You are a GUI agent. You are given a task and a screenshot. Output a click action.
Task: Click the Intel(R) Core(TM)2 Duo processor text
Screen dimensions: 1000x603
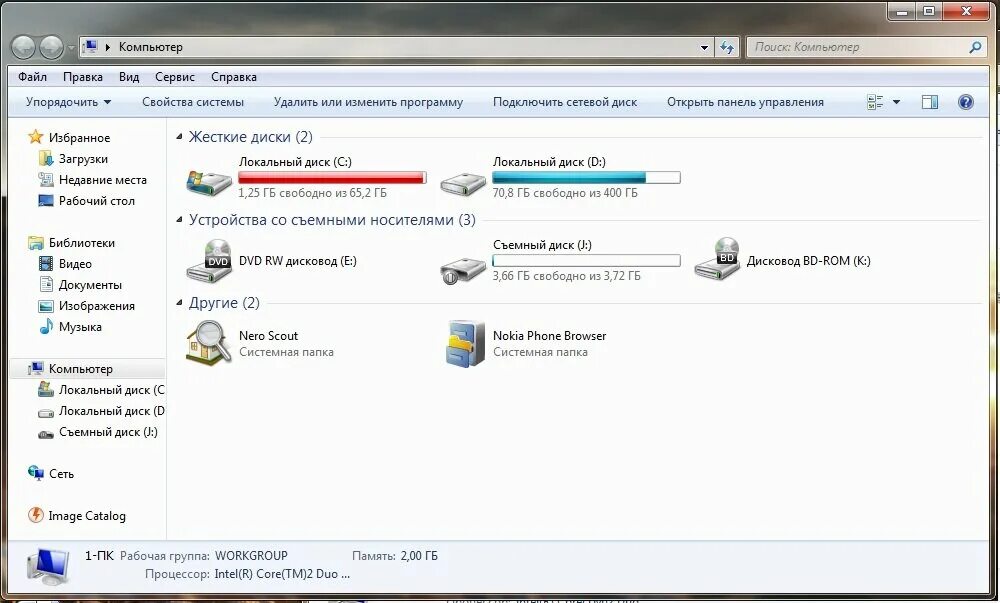(x=282, y=574)
